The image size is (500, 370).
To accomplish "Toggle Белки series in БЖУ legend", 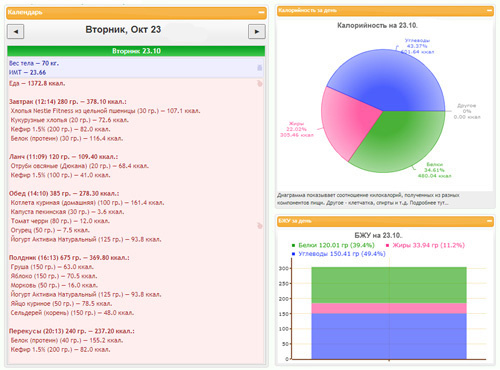I will (333, 245).
